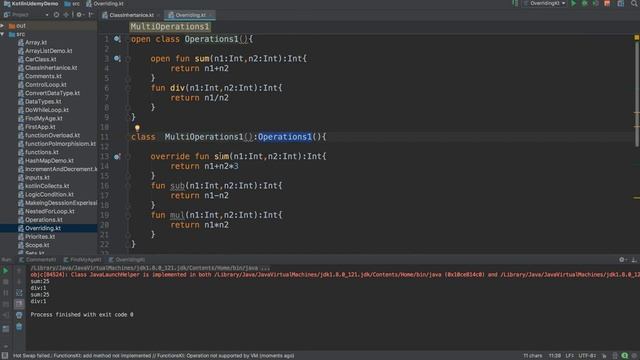
Task: Open the run configuration dropdown
Action: pyautogui.click(x=545, y=4)
